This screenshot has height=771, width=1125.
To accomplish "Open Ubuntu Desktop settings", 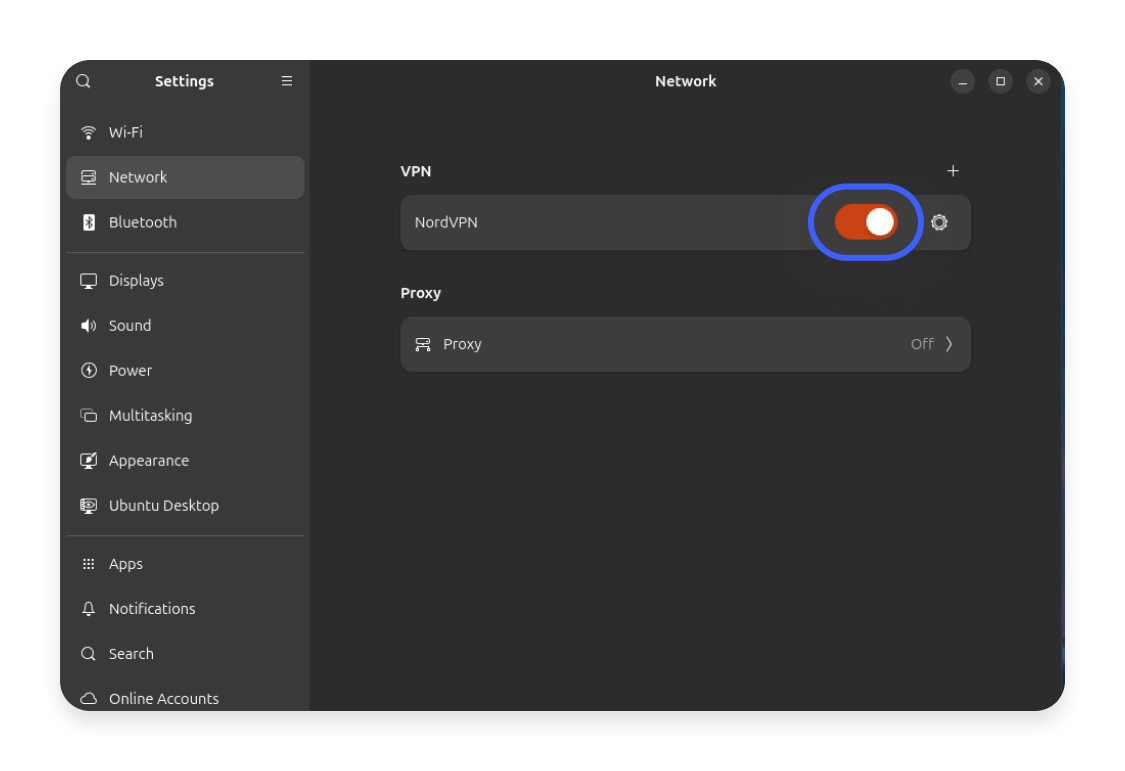I will pyautogui.click(x=163, y=505).
